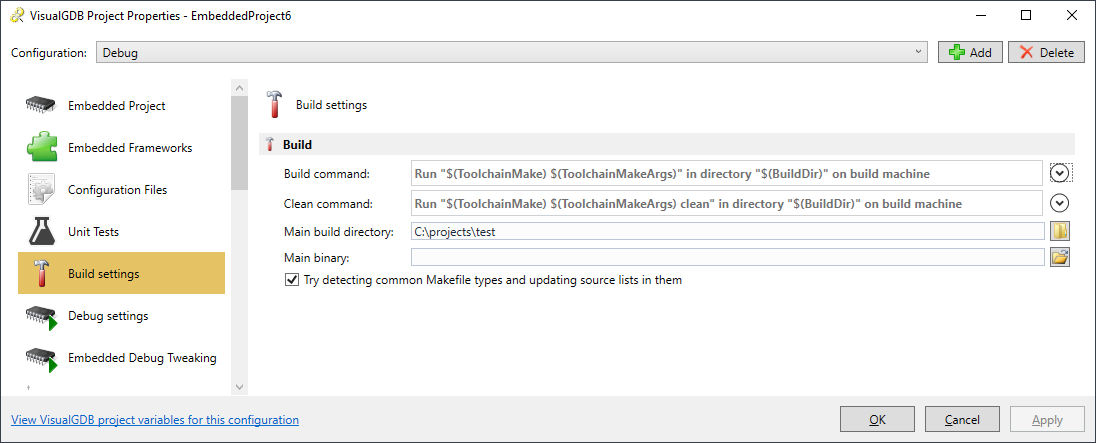The image size is (1096, 443).
Task: Click the Cancel button
Action: (962, 420)
